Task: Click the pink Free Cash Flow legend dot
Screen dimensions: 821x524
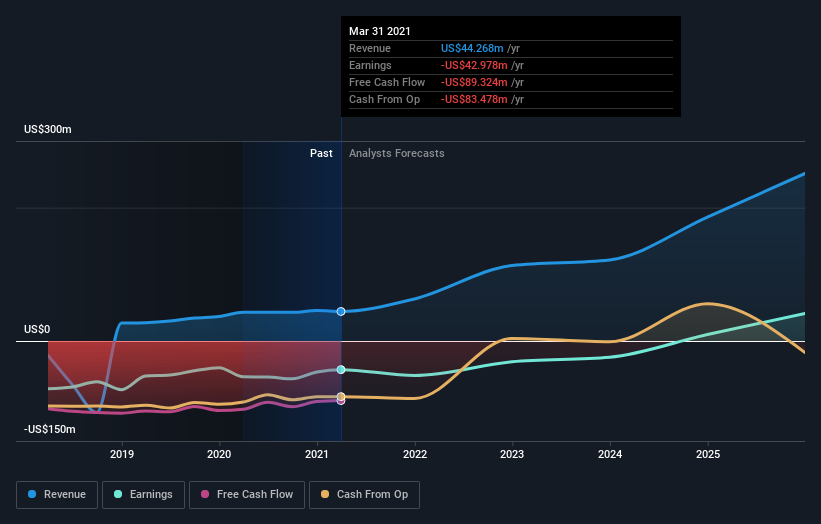Action: pyautogui.click(x=205, y=494)
